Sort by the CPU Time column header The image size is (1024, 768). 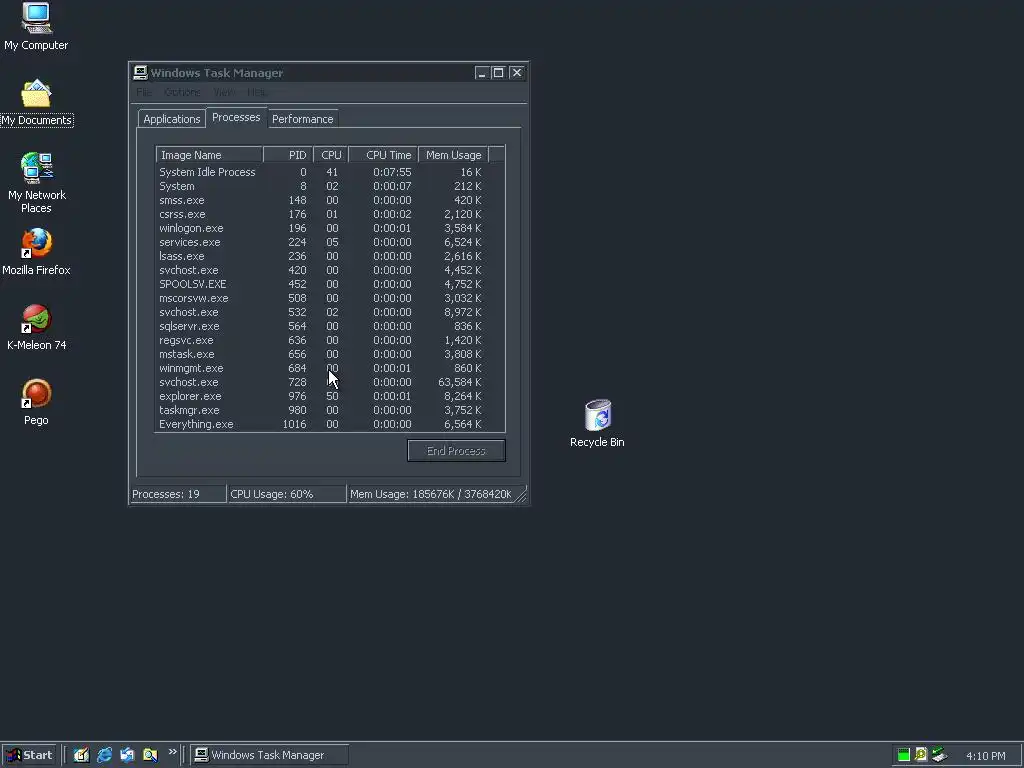pyautogui.click(x=383, y=155)
